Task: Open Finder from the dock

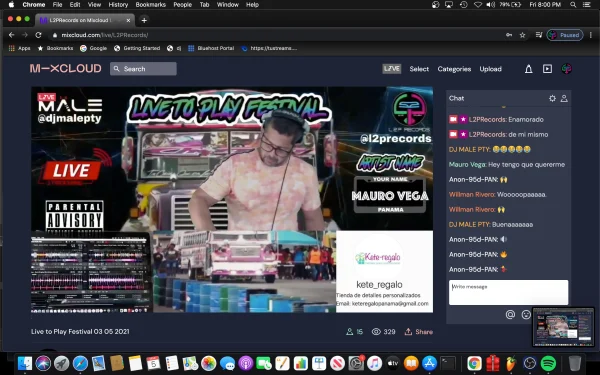Action: tap(25, 363)
